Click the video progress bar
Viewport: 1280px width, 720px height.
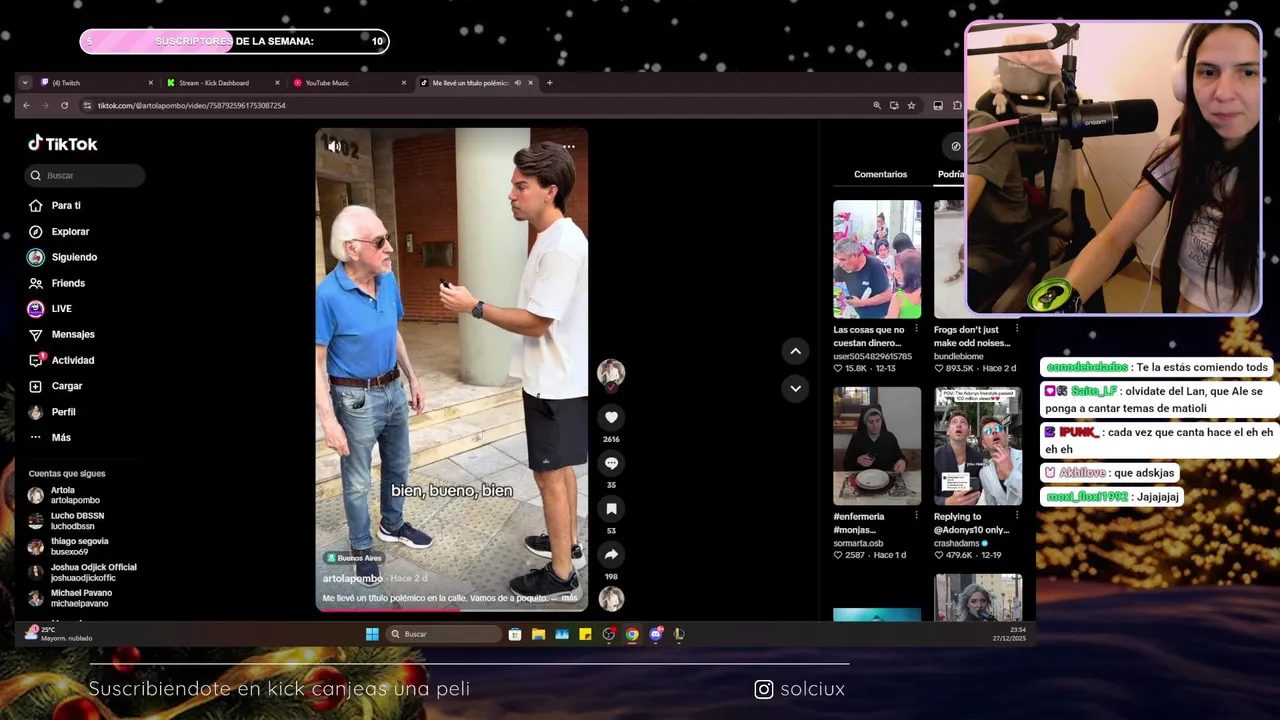452,609
